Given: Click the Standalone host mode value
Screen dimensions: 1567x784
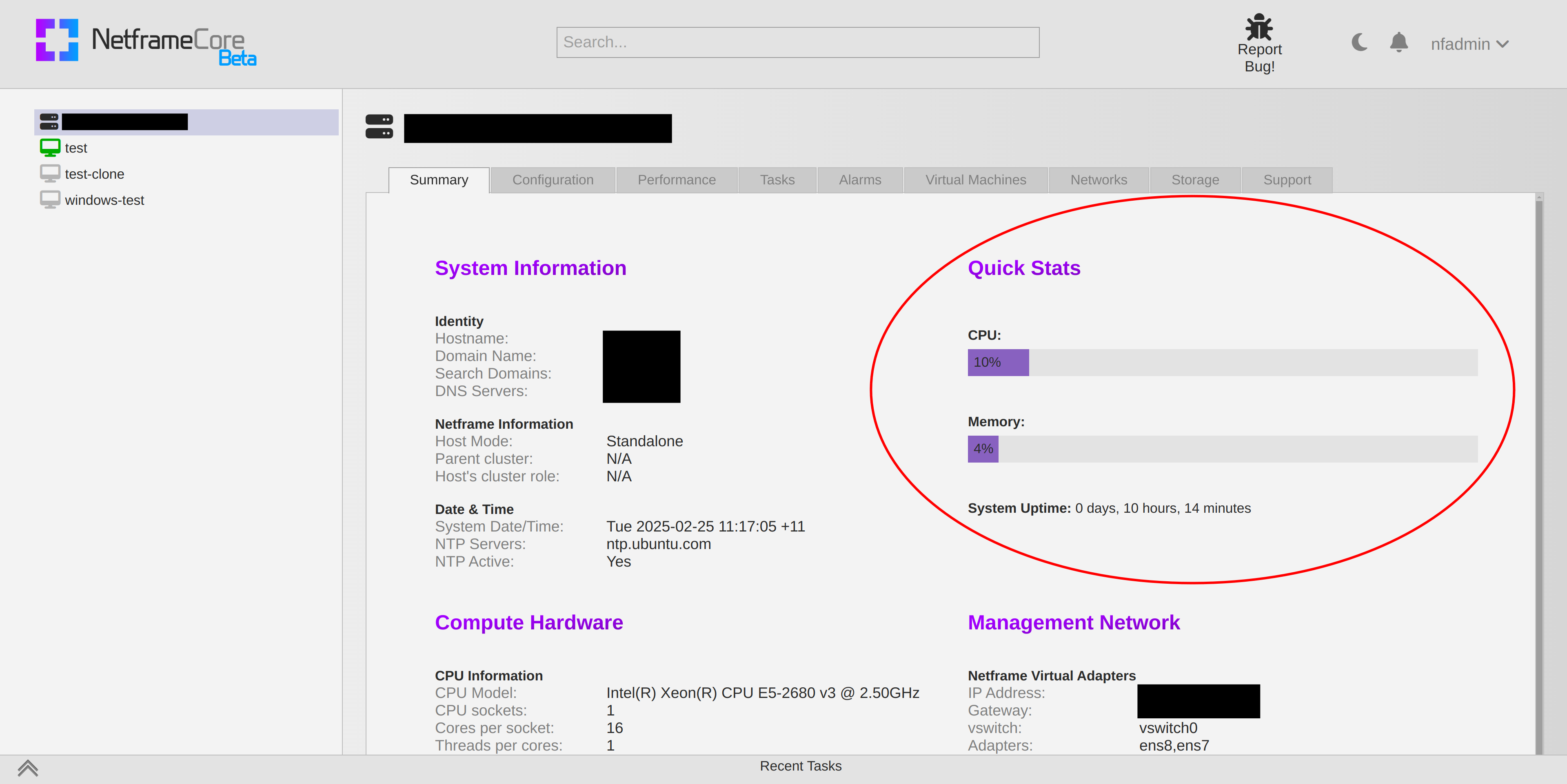Looking at the screenshot, I should (644, 442).
